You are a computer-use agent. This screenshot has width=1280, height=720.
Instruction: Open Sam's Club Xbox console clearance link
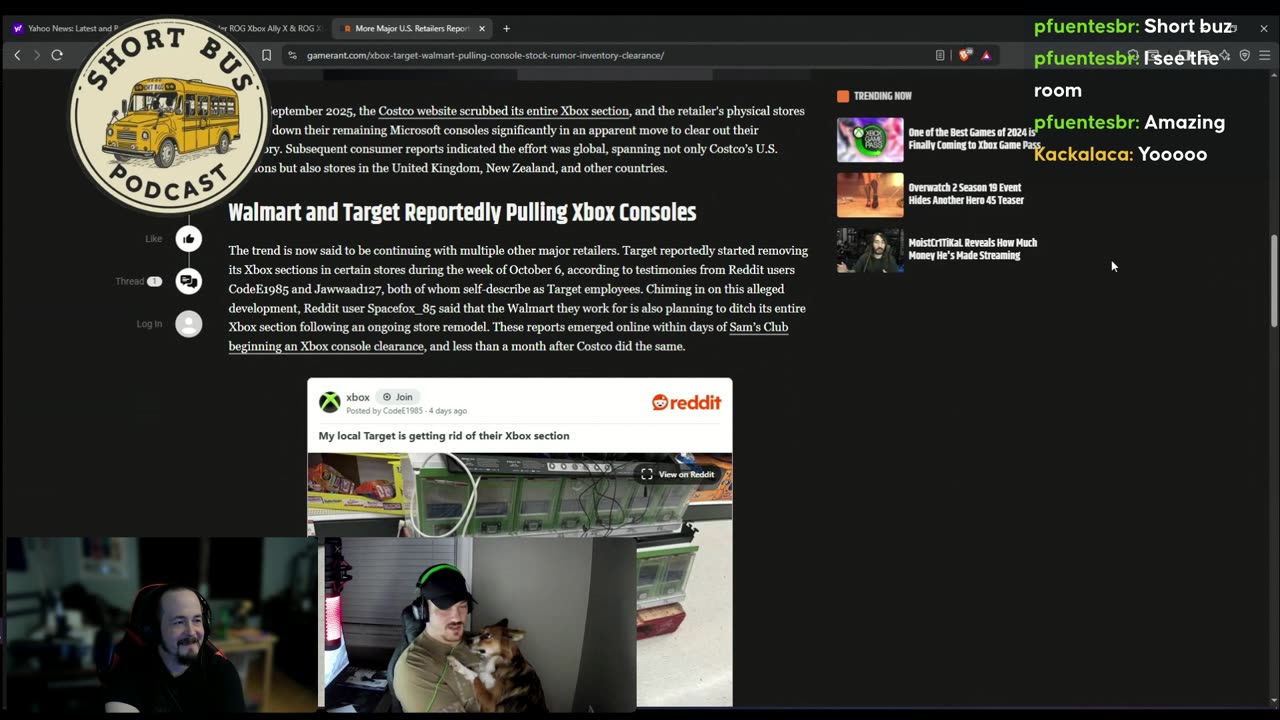coord(508,337)
